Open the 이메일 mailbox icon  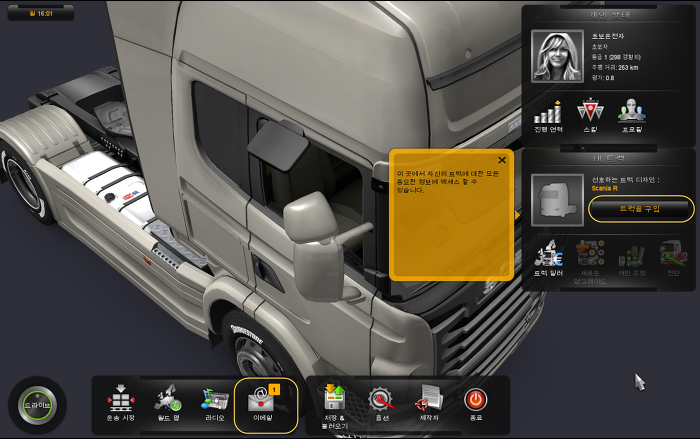262,403
